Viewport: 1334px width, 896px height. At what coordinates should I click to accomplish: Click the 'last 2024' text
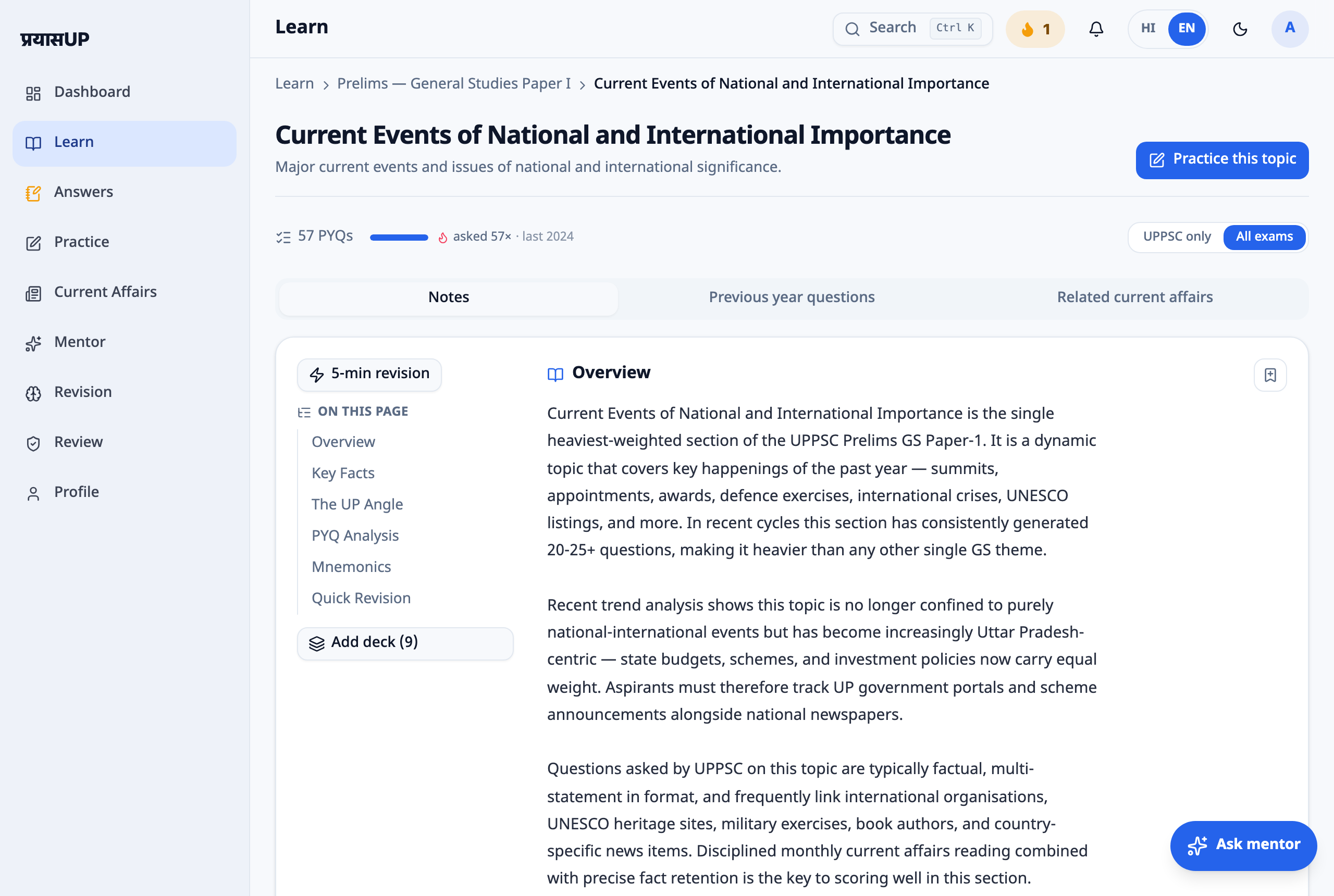tap(548, 237)
